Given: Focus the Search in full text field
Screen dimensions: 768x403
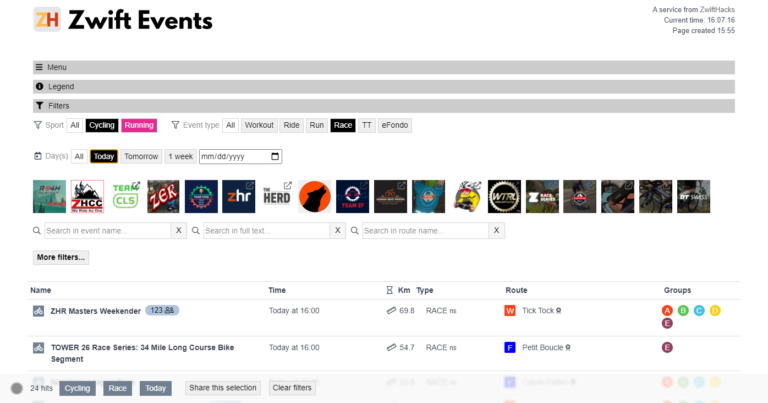Looking at the screenshot, I should (x=266, y=231).
